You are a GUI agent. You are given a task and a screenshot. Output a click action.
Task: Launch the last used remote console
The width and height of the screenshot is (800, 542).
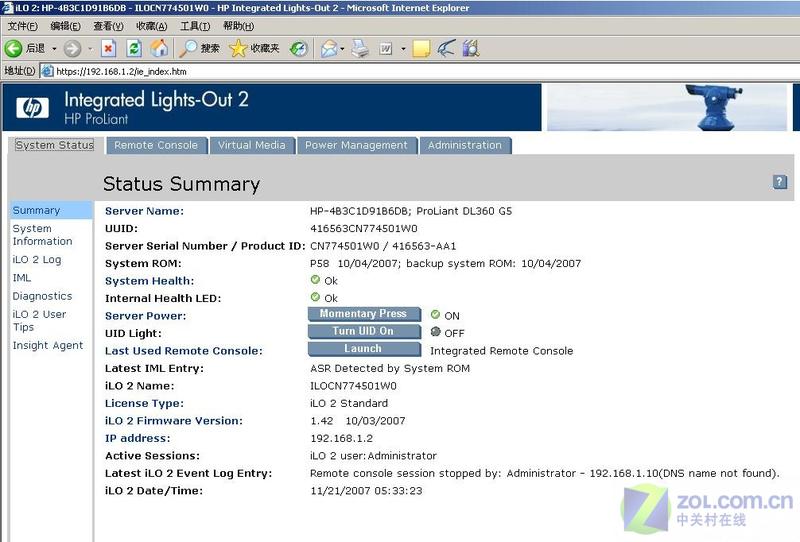pyautogui.click(x=364, y=349)
